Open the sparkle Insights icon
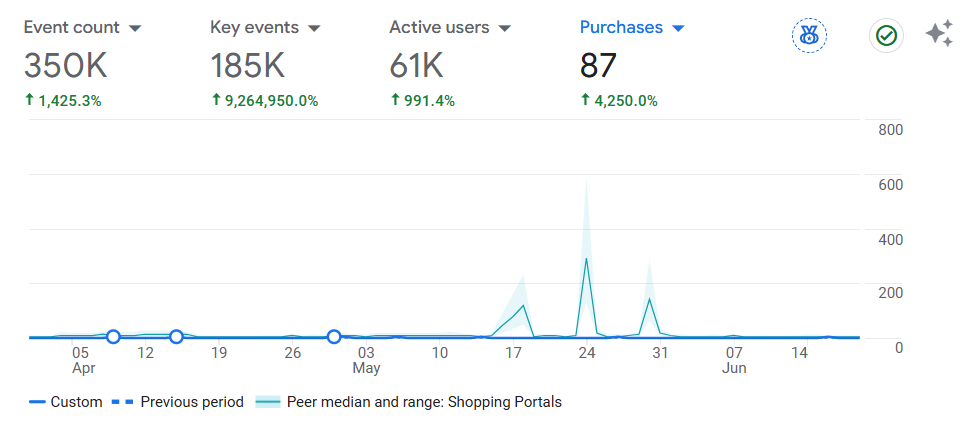Screen dimensions: 961x431 coord(940,34)
